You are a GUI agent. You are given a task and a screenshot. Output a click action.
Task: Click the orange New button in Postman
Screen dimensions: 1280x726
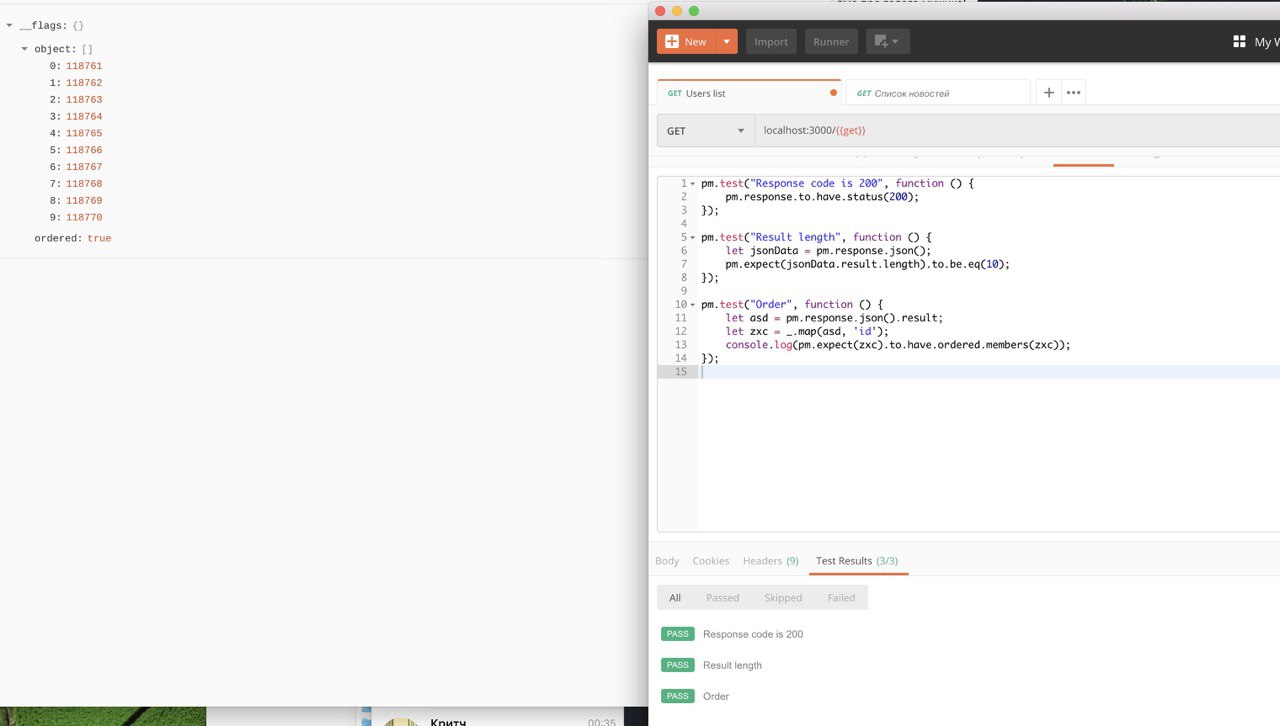(687, 41)
